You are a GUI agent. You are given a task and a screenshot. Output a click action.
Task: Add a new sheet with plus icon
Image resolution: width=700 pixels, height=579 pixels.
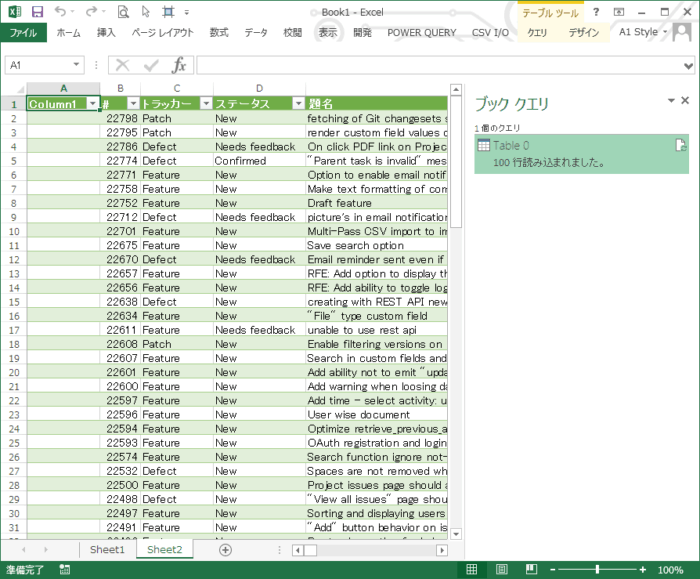click(225, 550)
